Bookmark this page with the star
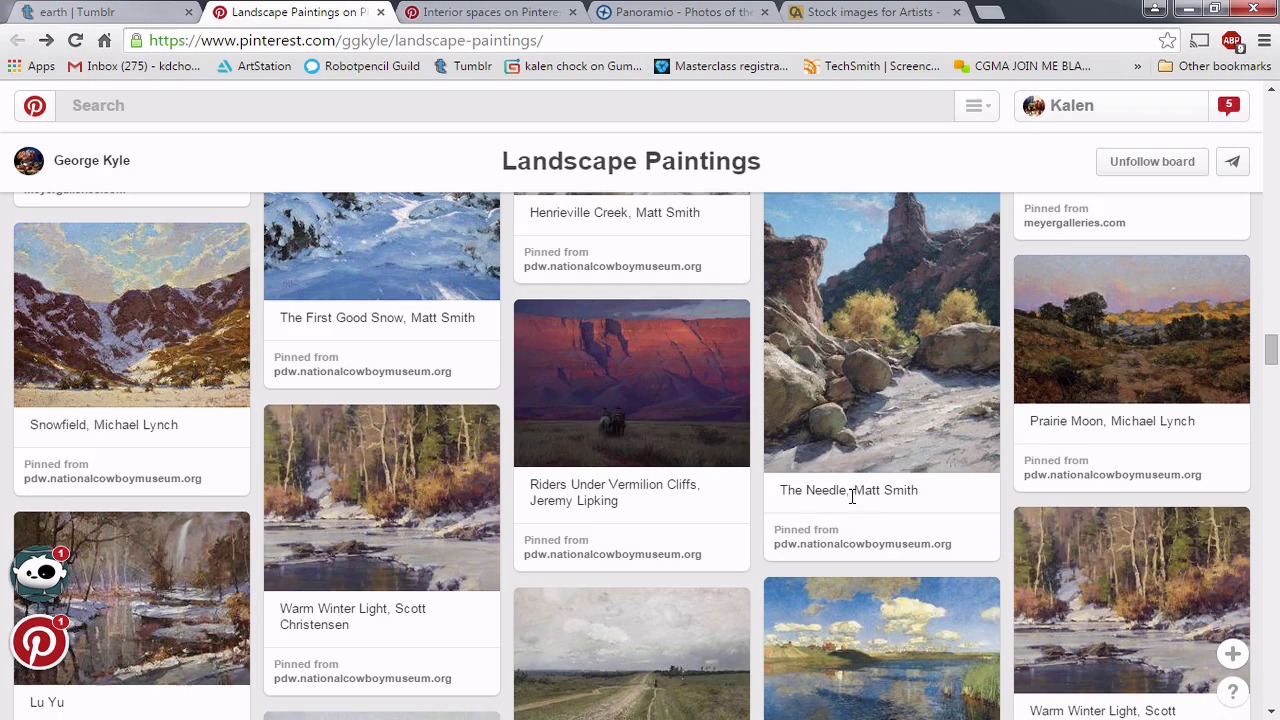The height and width of the screenshot is (720, 1280). (1167, 40)
